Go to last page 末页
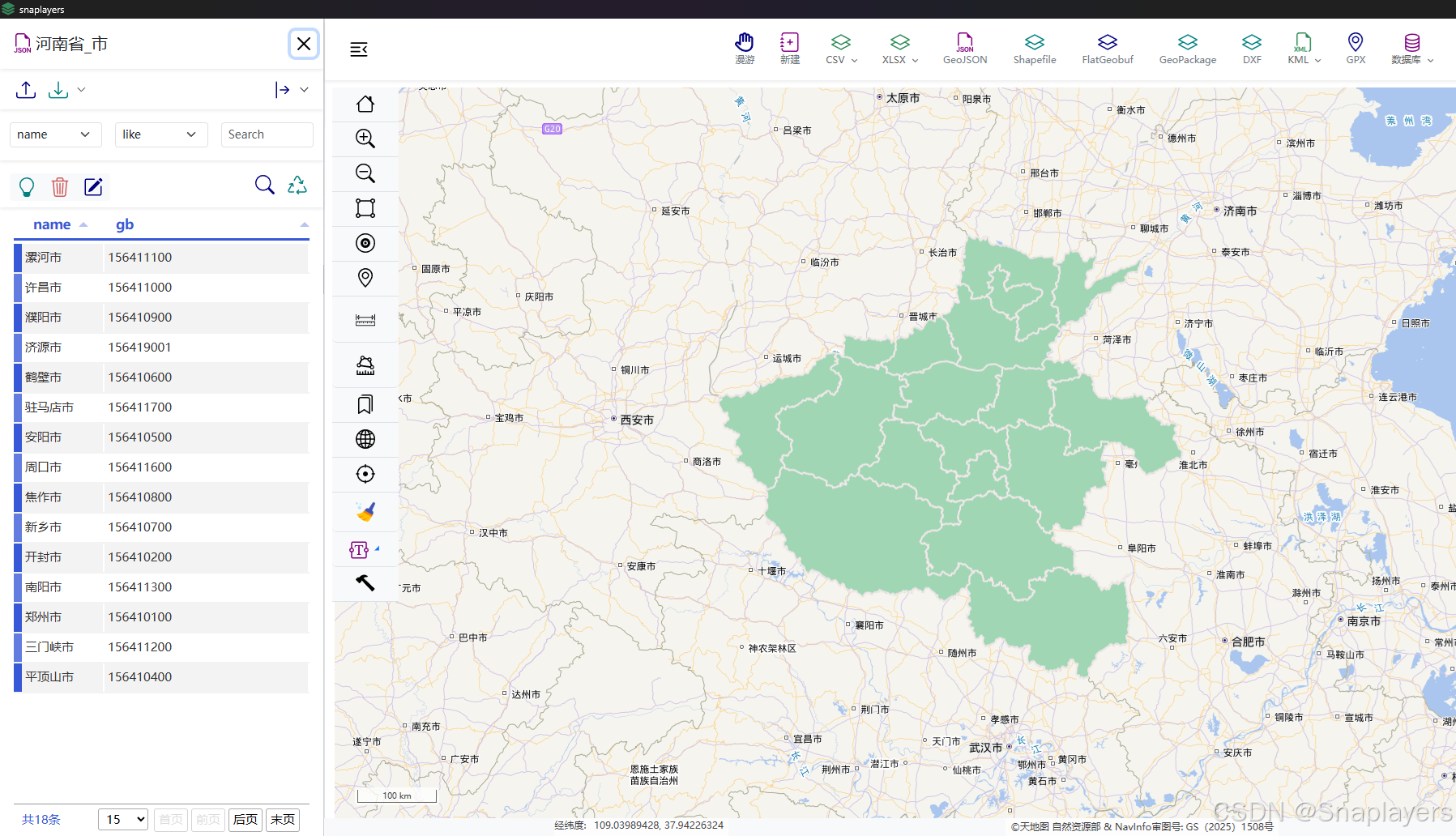The width and height of the screenshot is (1456, 836). 283,820
